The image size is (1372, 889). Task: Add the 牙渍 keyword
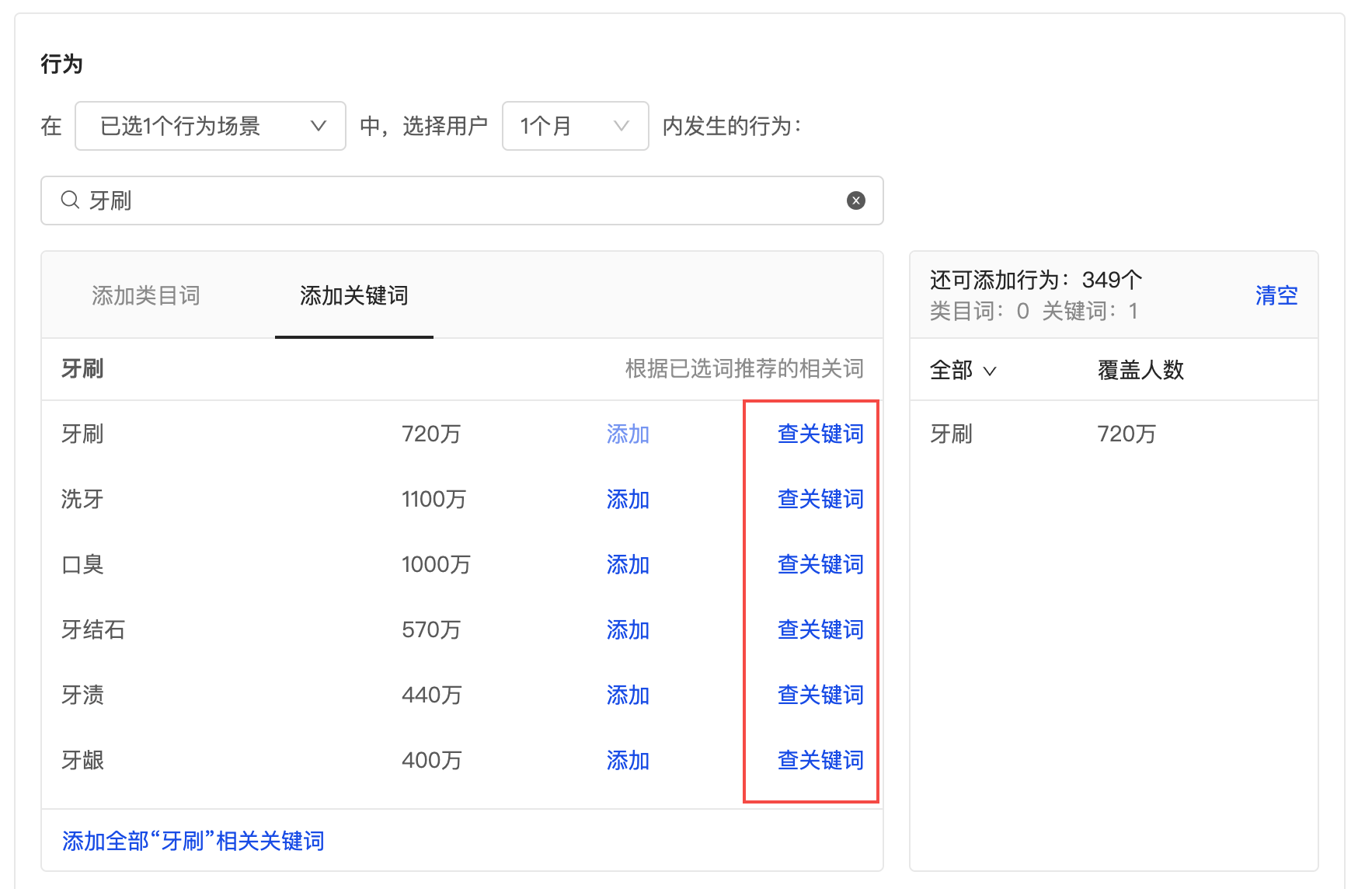click(x=627, y=696)
